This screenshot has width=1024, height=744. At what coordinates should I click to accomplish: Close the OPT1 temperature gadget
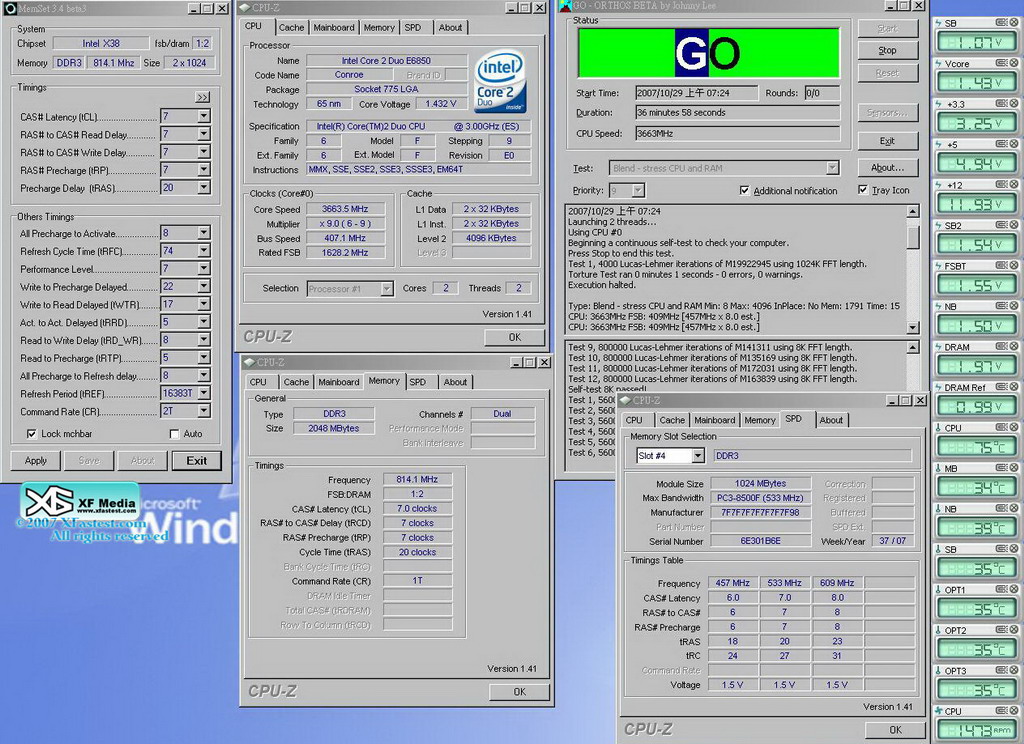pyautogui.click(x=1015, y=590)
